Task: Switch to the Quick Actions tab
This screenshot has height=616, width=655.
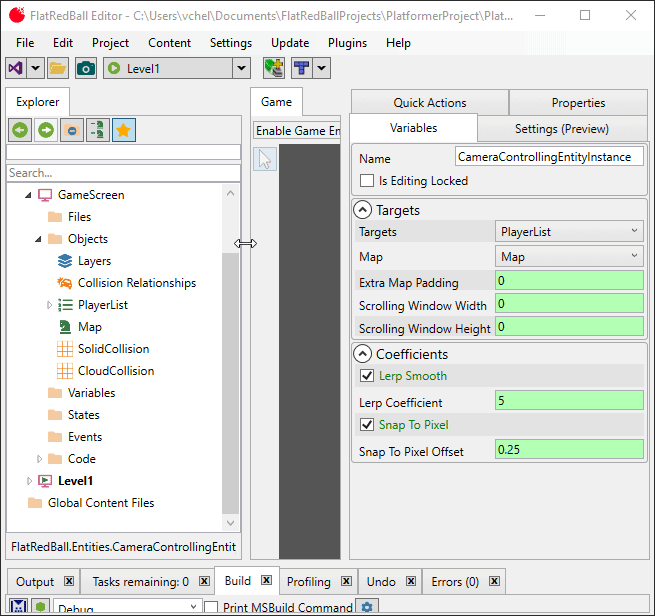Action: pos(429,103)
